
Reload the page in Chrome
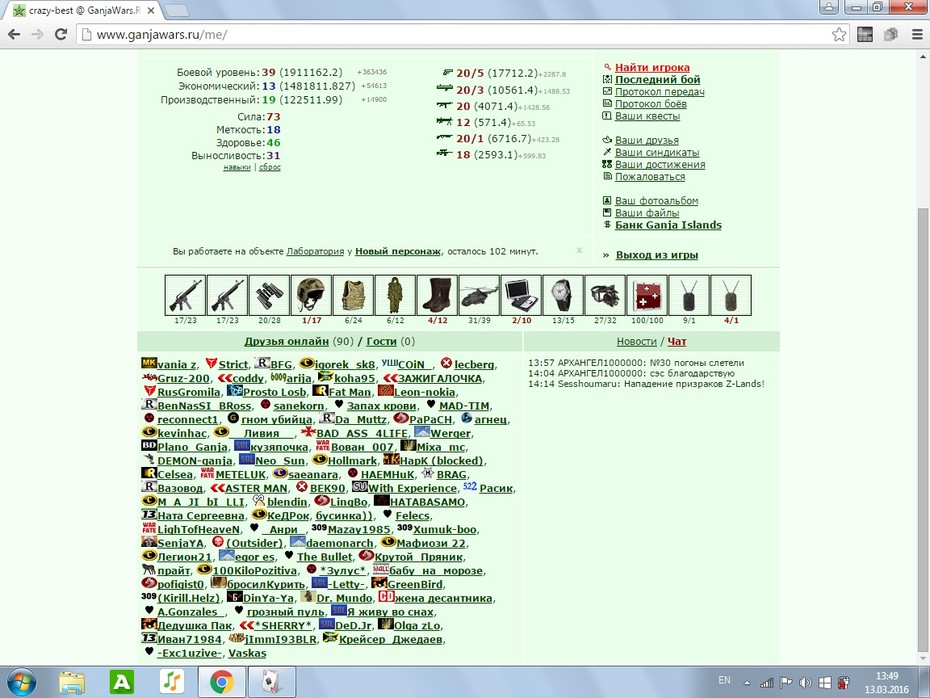click(60, 34)
